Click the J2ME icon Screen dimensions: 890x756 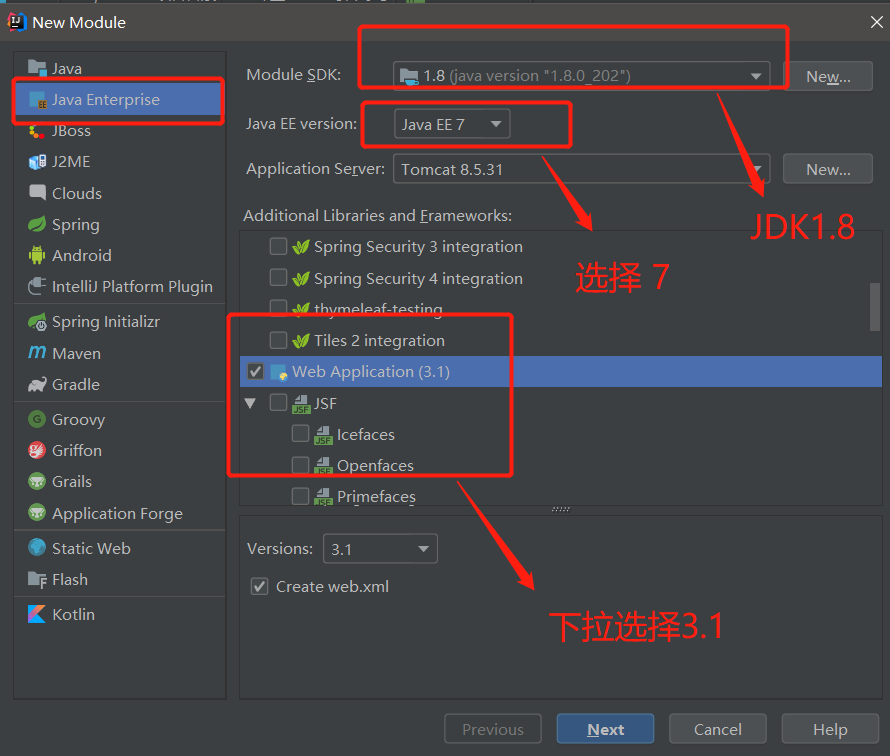tap(37, 162)
